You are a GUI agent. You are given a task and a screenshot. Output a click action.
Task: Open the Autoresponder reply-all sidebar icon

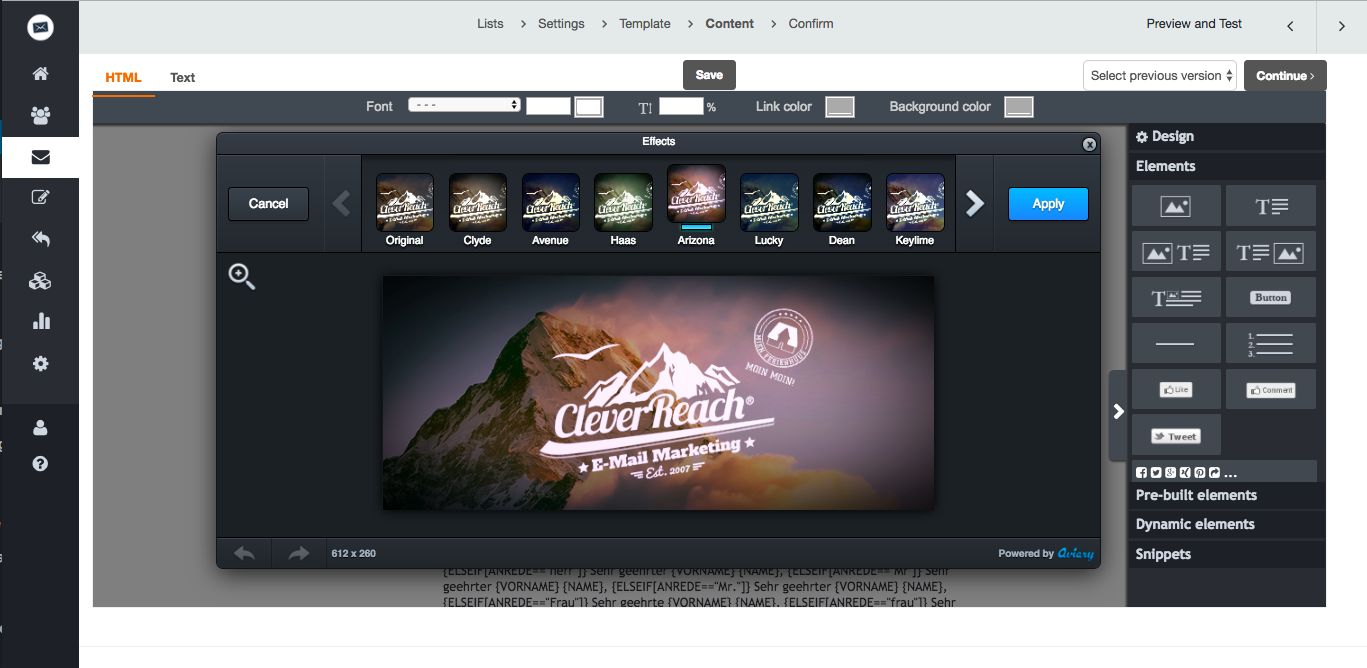tap(40, 239)
